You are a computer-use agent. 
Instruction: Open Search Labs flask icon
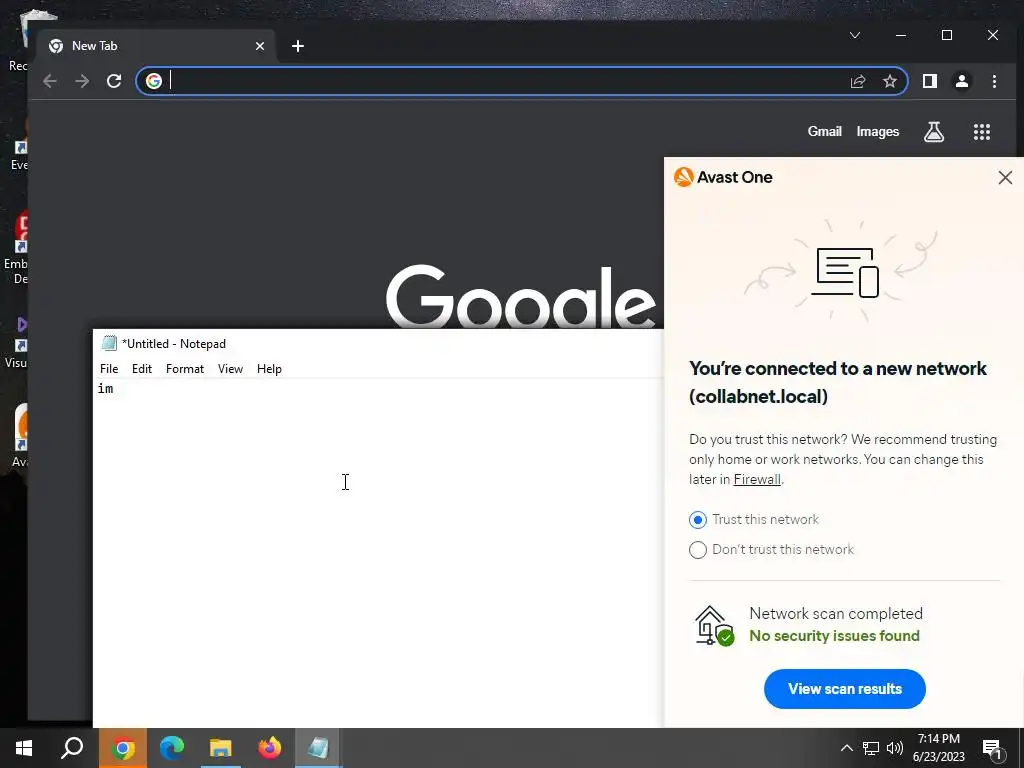click(x=934, y=132)
